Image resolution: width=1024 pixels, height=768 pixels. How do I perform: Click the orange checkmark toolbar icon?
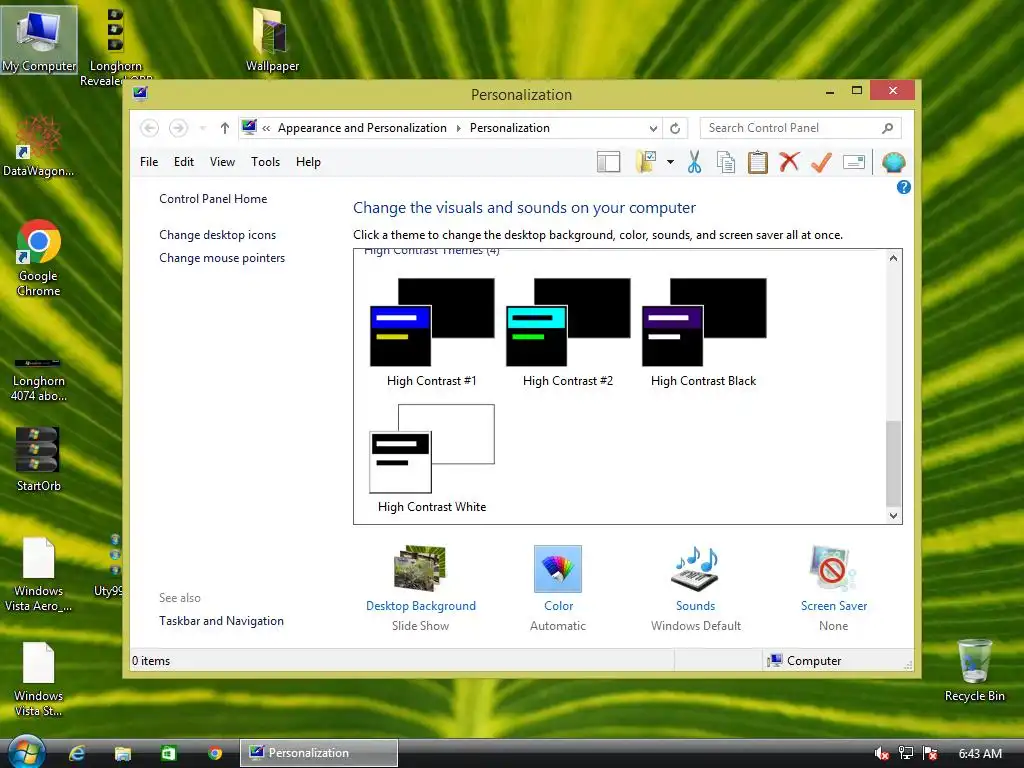tap(821, 162)
